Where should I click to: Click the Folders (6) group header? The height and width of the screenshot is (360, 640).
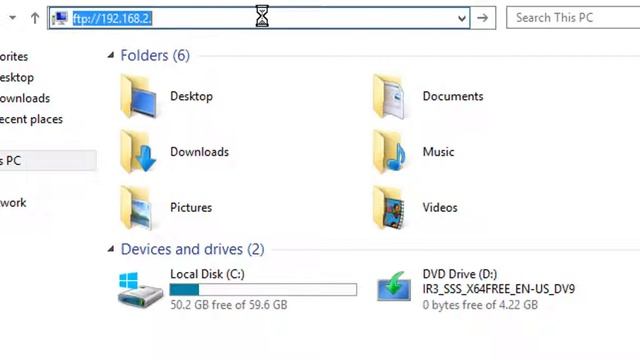point(155,55)
